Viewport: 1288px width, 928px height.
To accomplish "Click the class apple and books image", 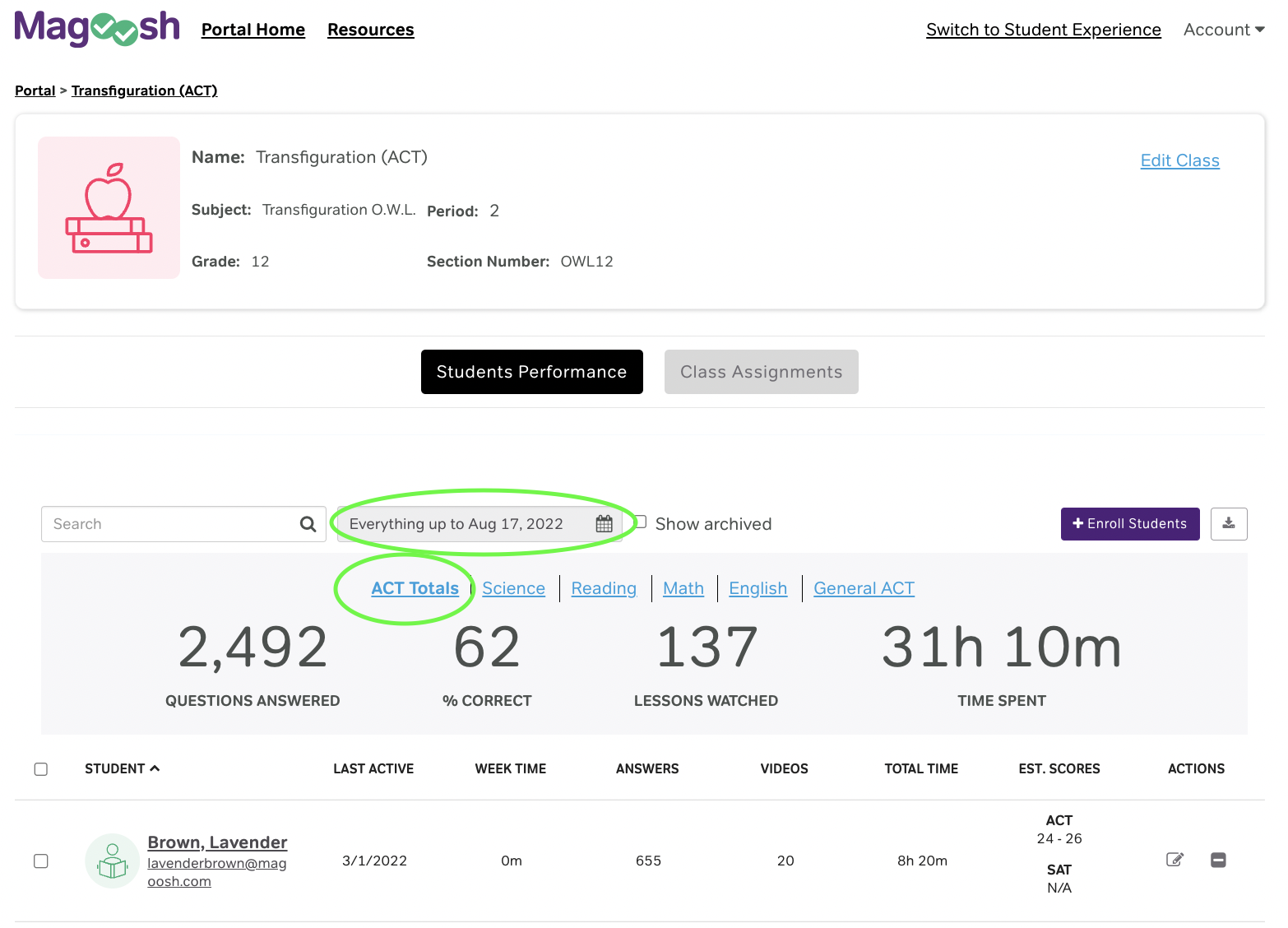I will pos(109,207).
